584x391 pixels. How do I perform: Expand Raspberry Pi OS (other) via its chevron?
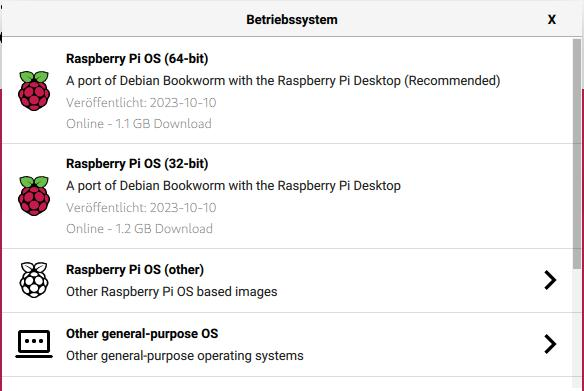(x=550, y=280)
